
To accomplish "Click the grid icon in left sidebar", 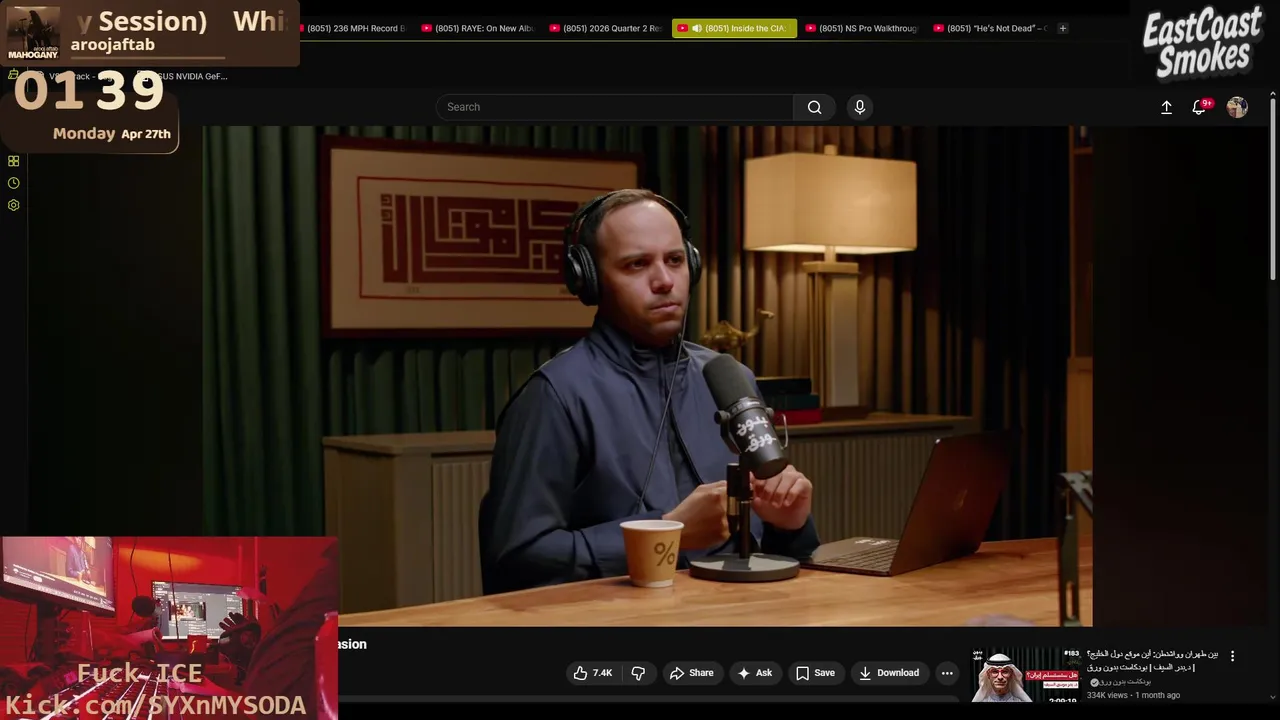I will (x=13, y=161).
